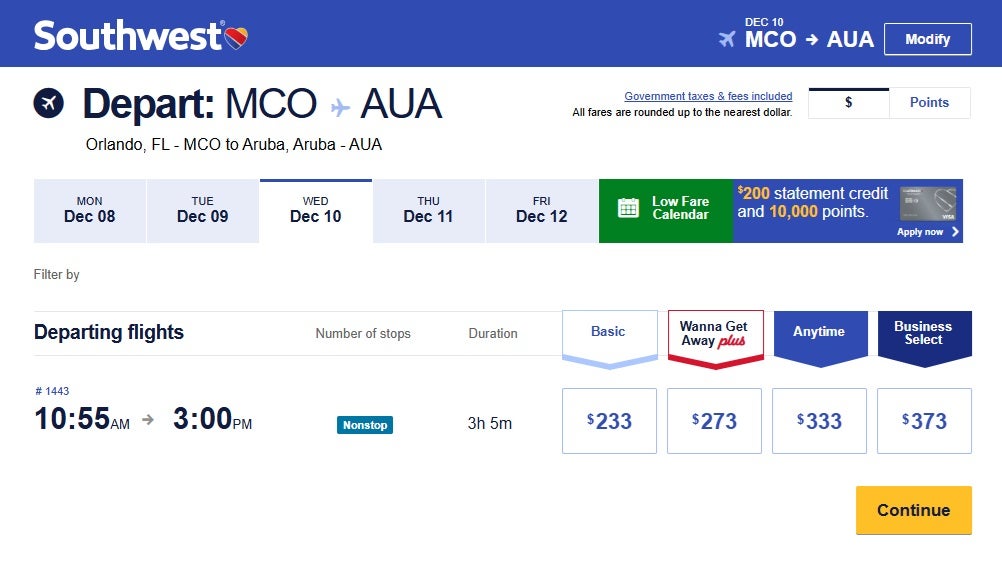Viewport: 1002px width, 571px height.
Task: Switch to Thu Dec 11 date tab
Action: point(428,210)
